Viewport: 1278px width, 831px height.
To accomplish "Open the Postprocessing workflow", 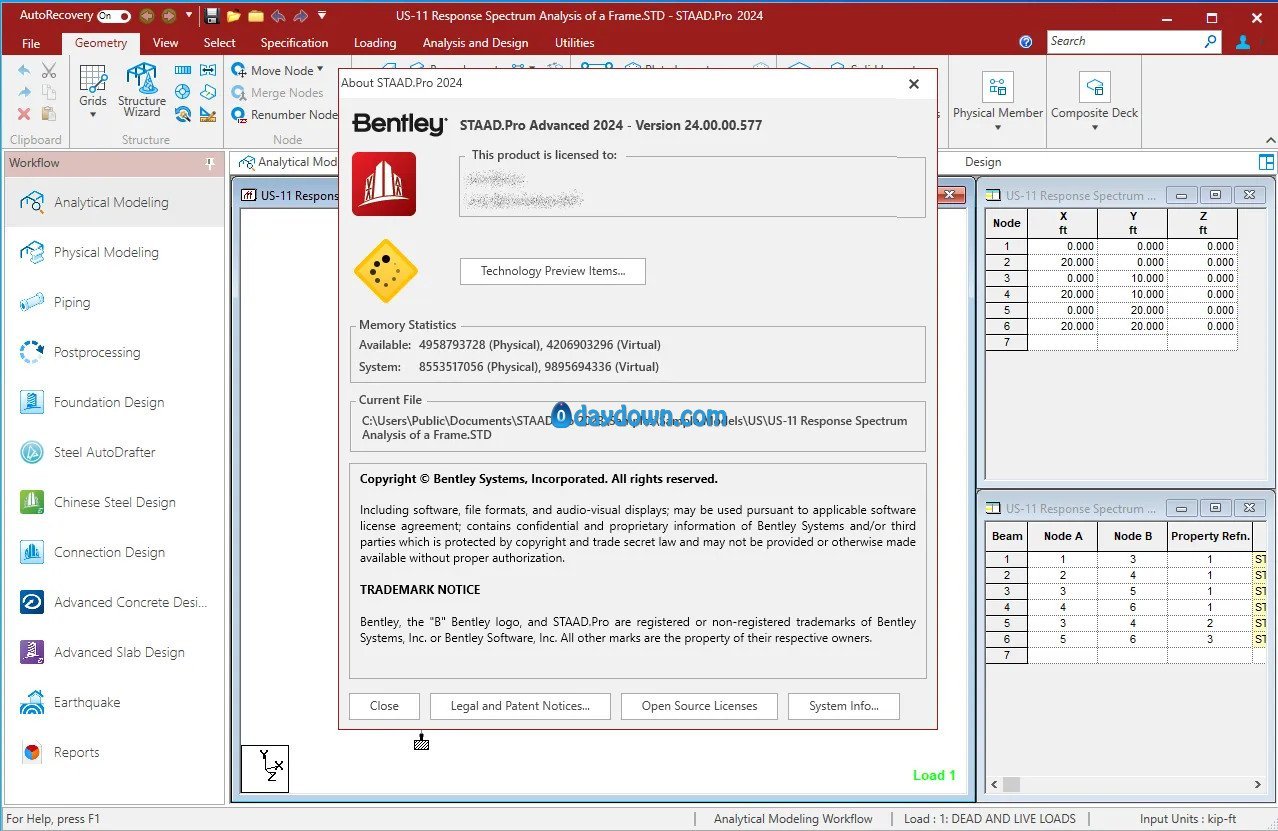I will [96, 352].
